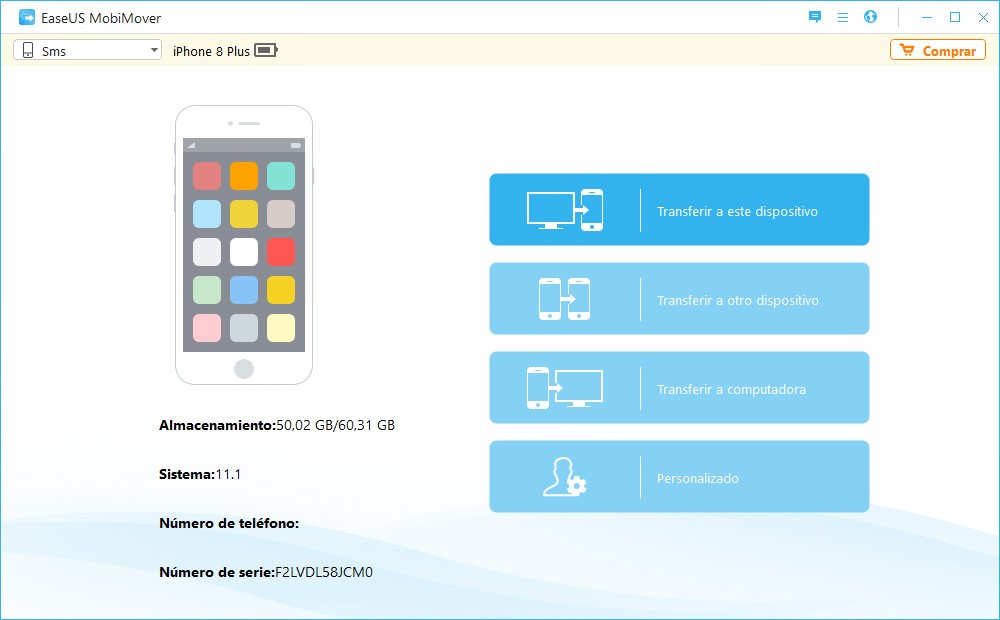This screenshot has height=620, width=1000.
Task: Click the Número de teléfono label
Action: pyautogui.click(x=229, y=524)
